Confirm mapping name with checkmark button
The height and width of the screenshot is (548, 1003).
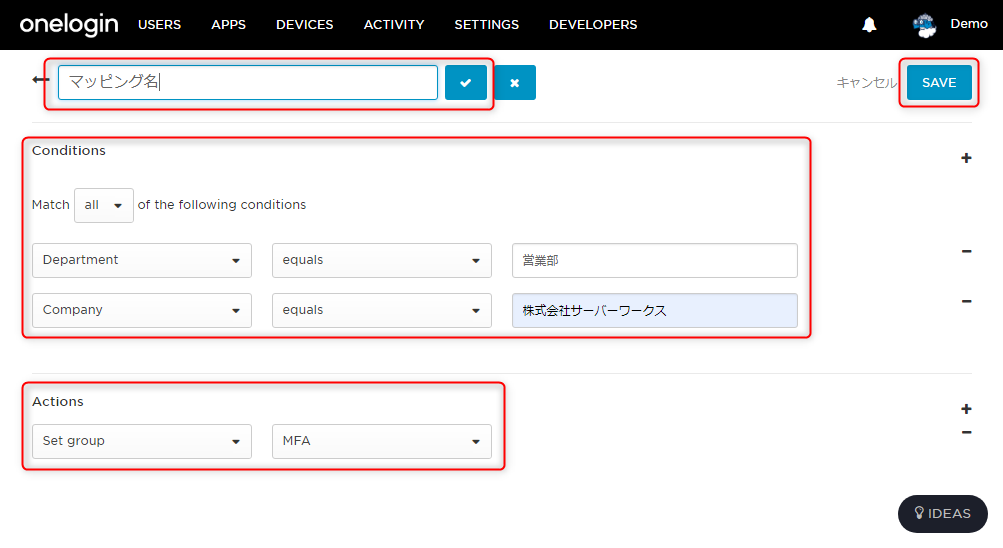point(466,82)
